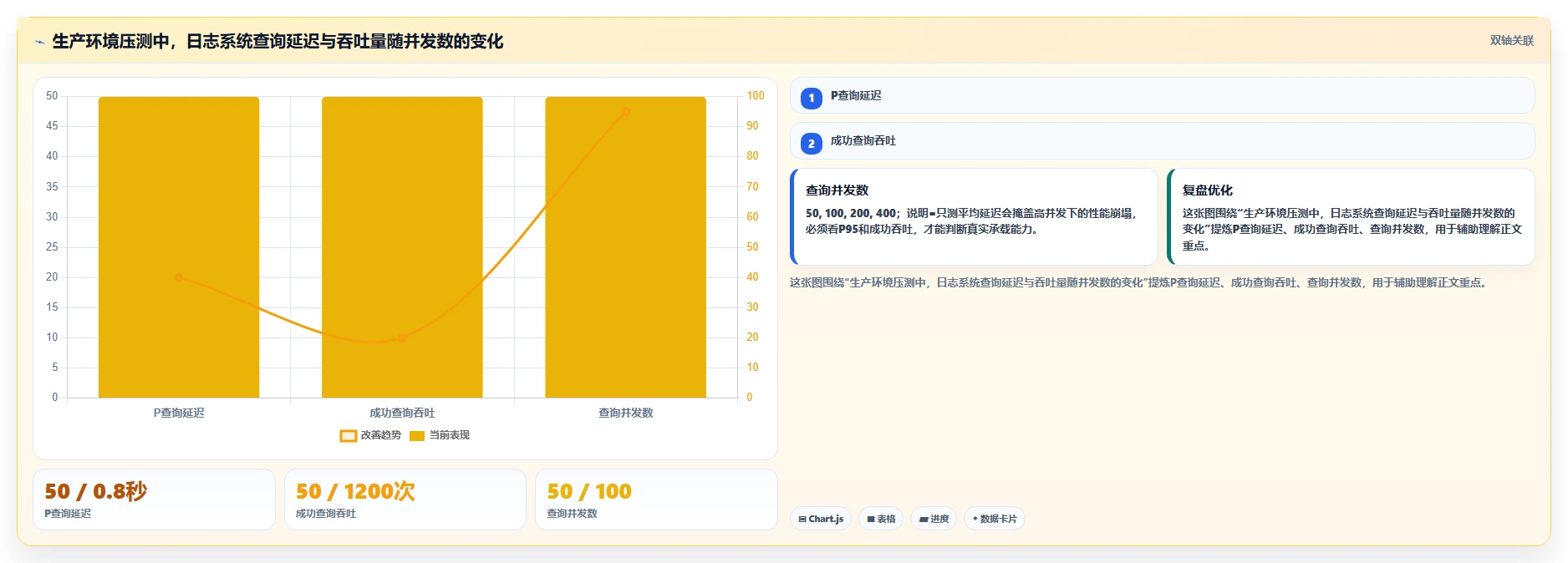Click the caption beginning 这张图围绕 below the cards

[x=1140, y=282]
